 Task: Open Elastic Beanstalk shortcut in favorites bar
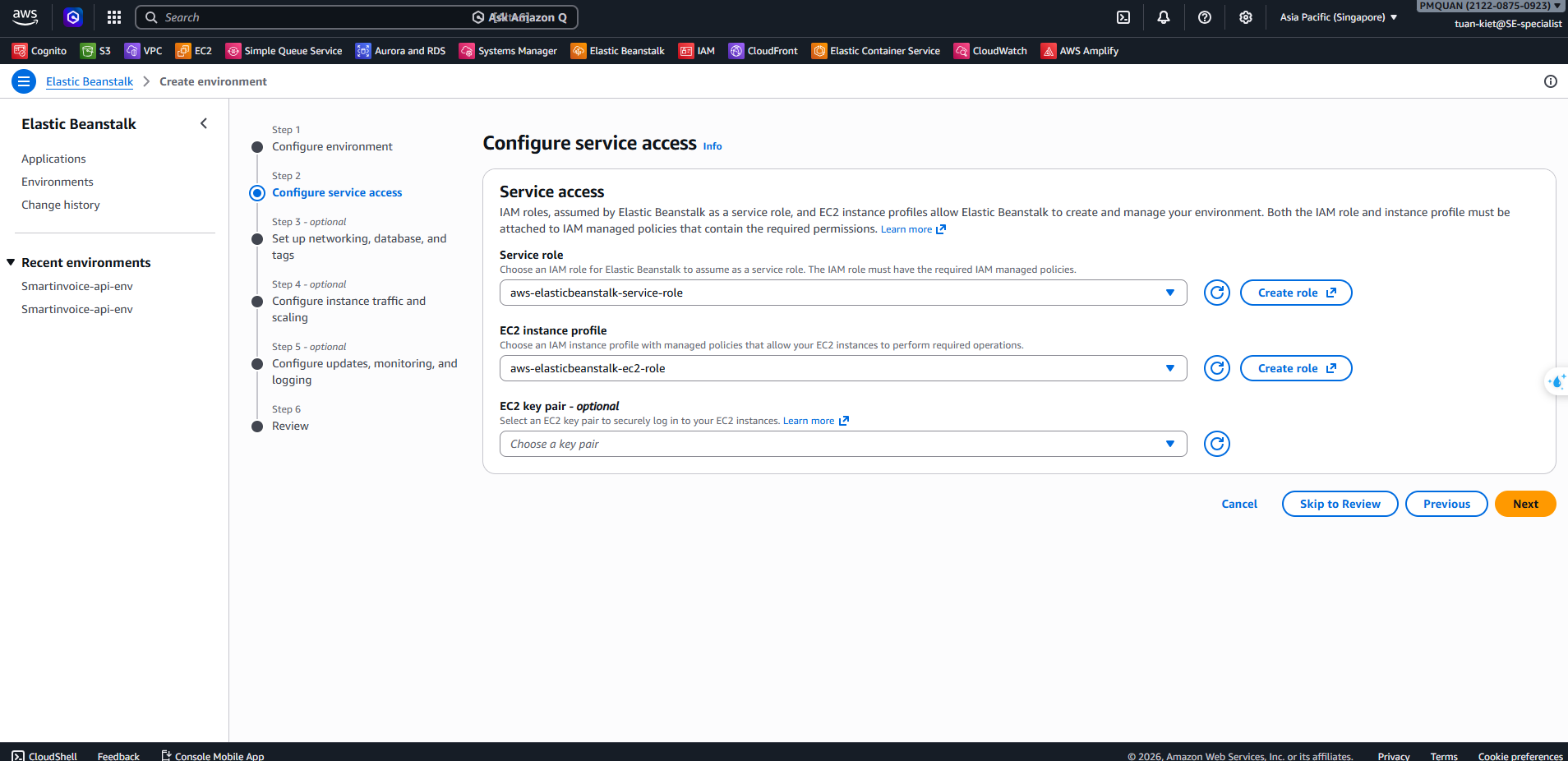pos(618,51)
